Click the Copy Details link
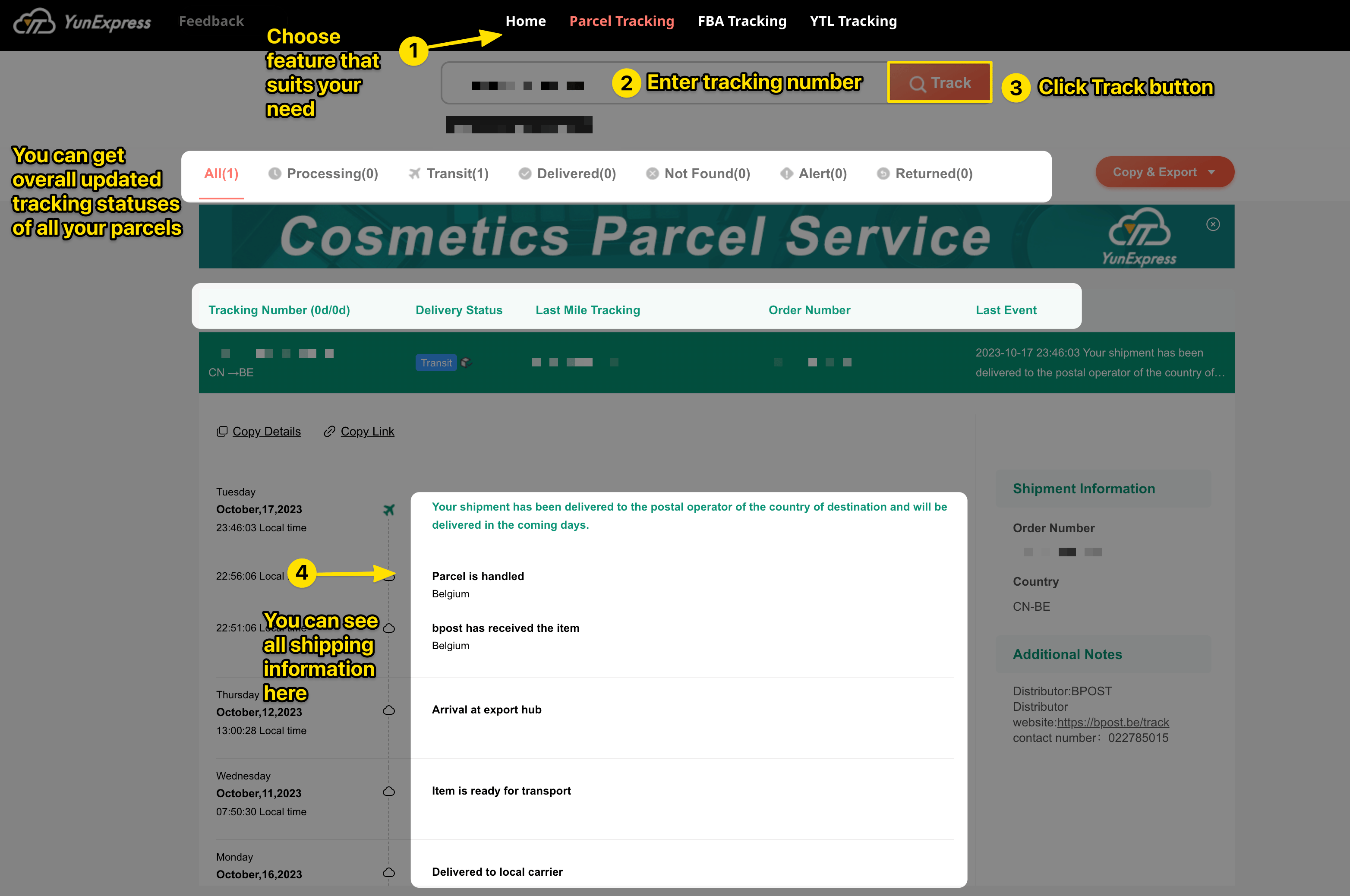The image size is (1350, 896). [x=259, y=432]
